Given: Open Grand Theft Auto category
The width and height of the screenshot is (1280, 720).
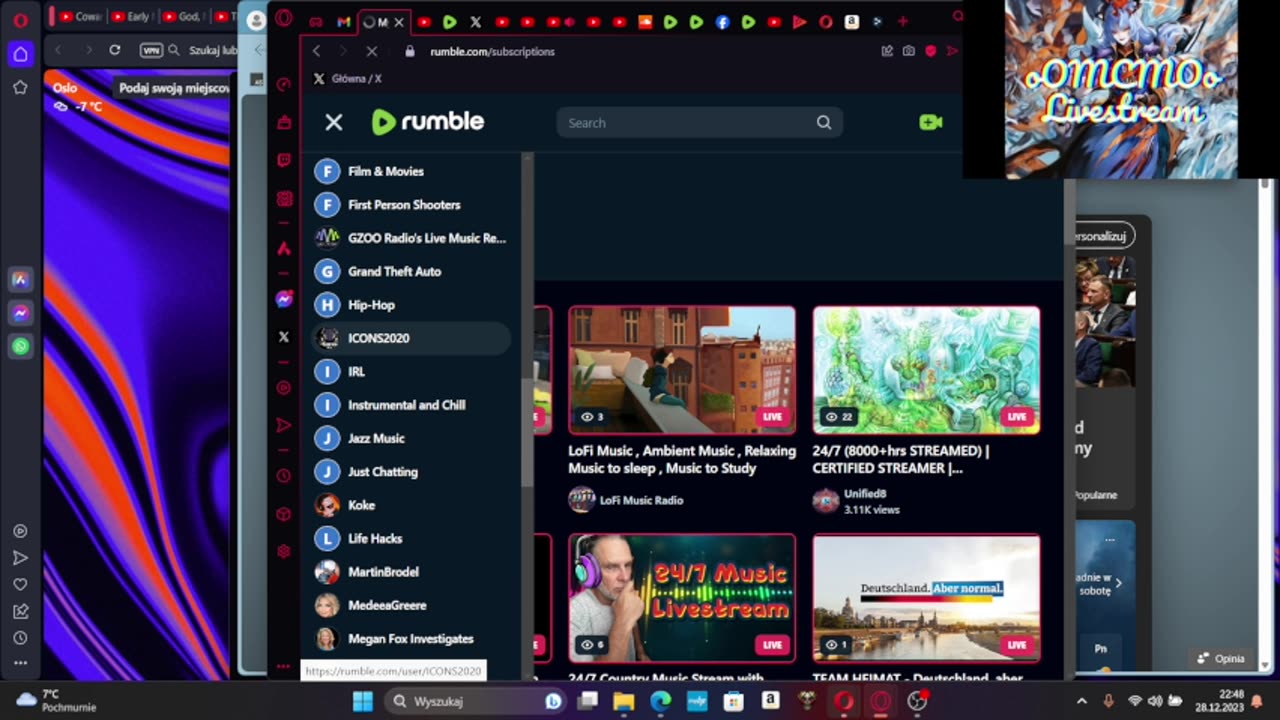Looking at the screenshot, I should pyautogui.click(x=412, y=271).
